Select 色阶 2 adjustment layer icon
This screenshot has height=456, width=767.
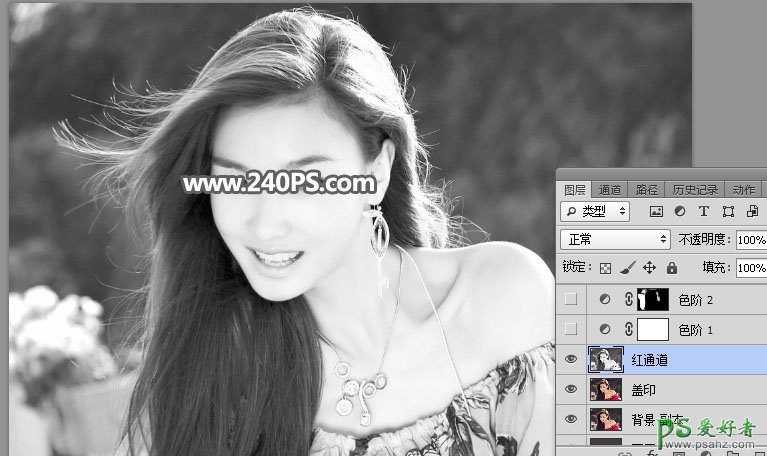[x=605, y=299]
